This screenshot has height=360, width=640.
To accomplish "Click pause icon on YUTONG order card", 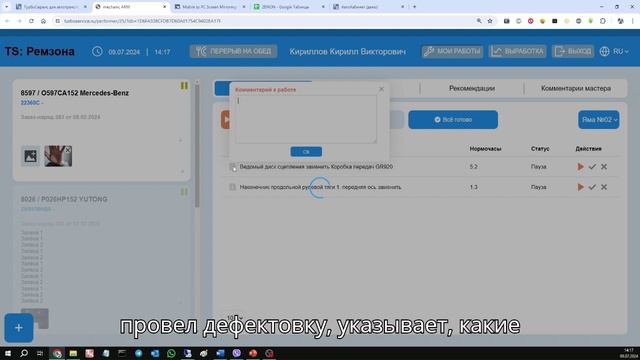I will pyautogui.click(x=184, y=192).
